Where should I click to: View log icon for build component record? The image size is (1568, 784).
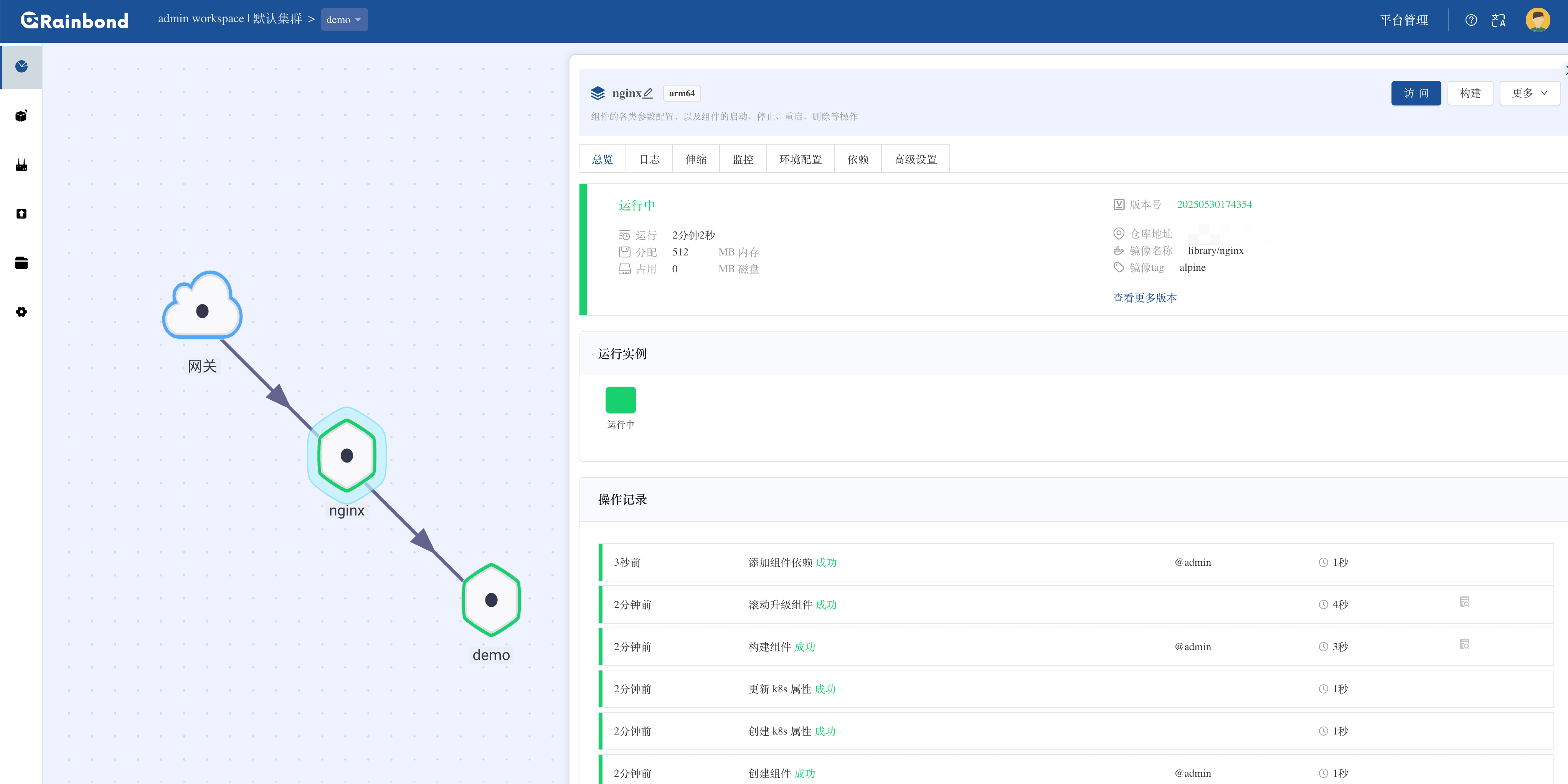[1464, 644]
